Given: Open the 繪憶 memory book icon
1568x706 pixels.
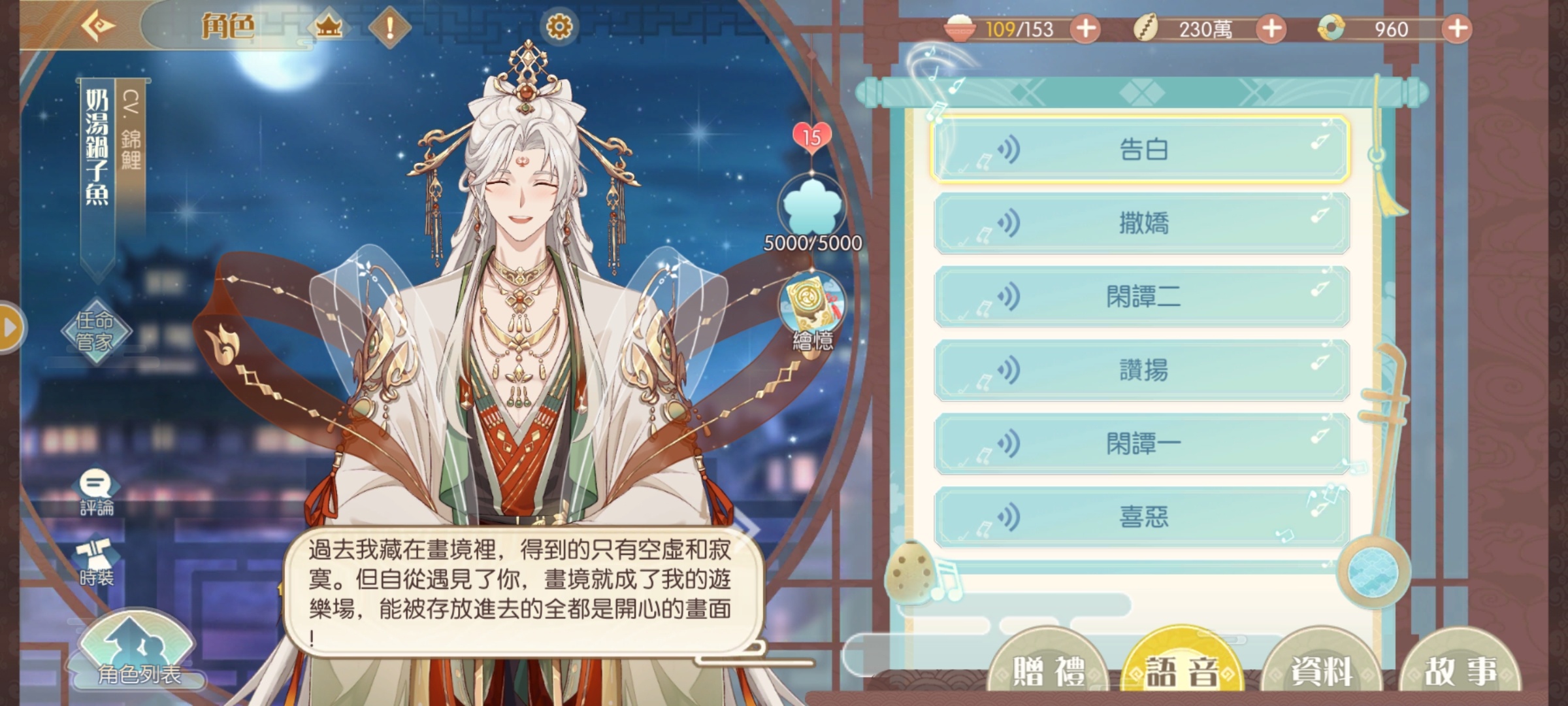Looking at the screenshot, I should 813,311.
